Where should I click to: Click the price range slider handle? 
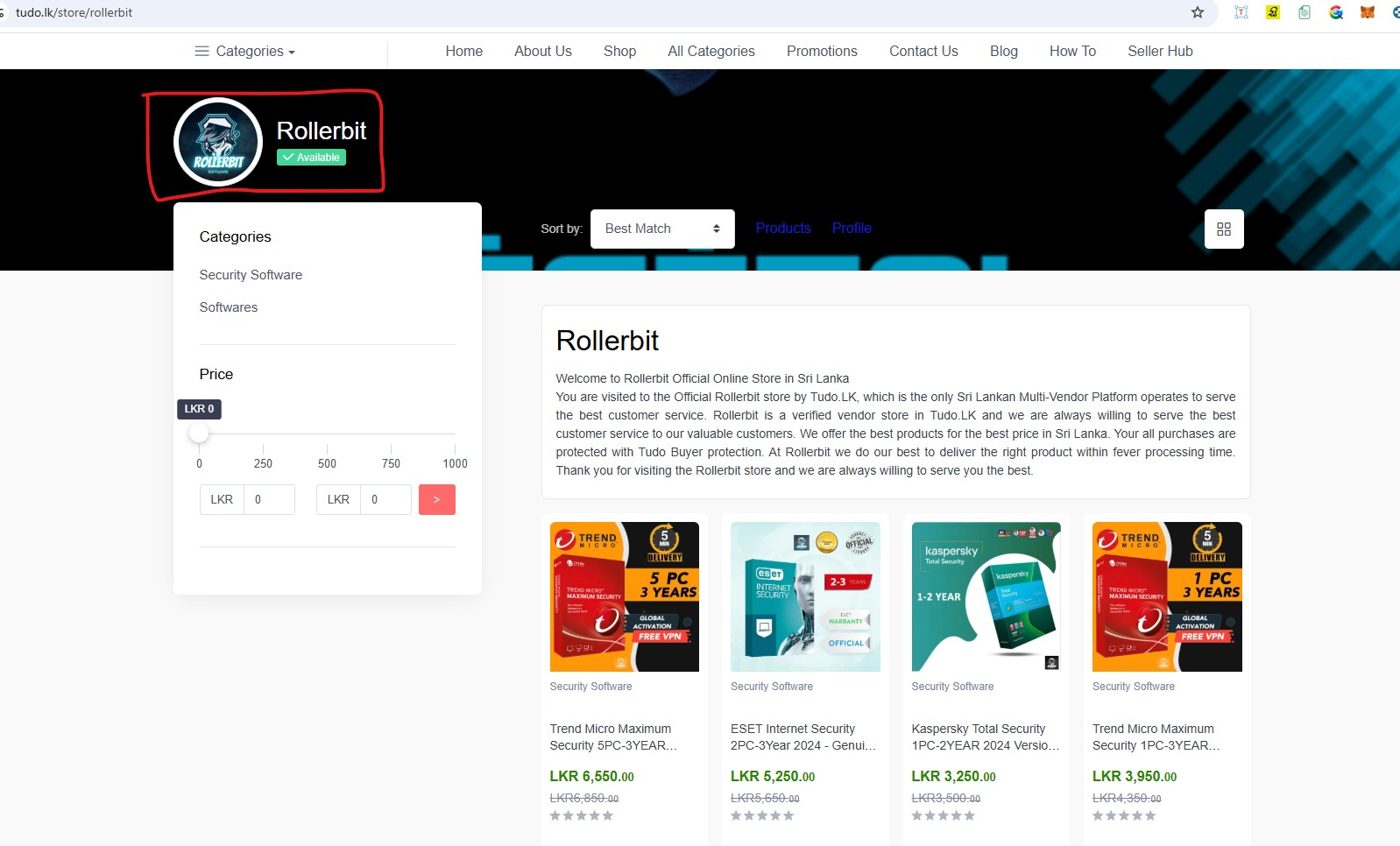click(200, 433)
